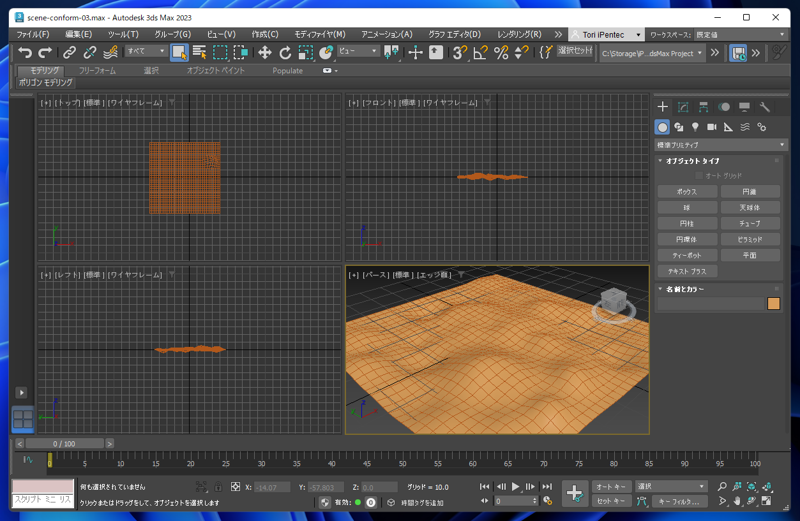800x521 pixels.
Task: Select the Bind to Space Warp tool
Action: (x=110, y=52)
